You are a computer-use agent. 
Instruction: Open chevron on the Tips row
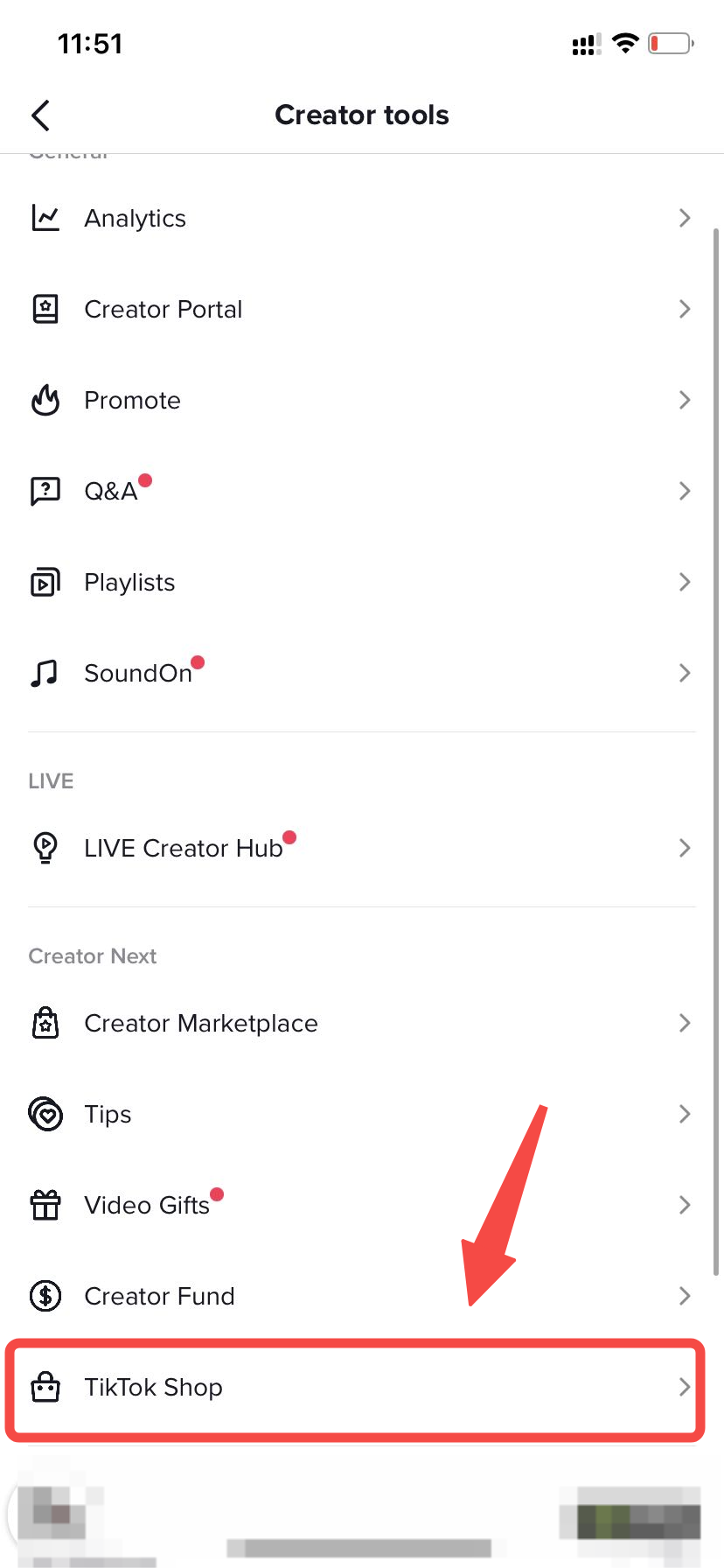(685, 1114)
